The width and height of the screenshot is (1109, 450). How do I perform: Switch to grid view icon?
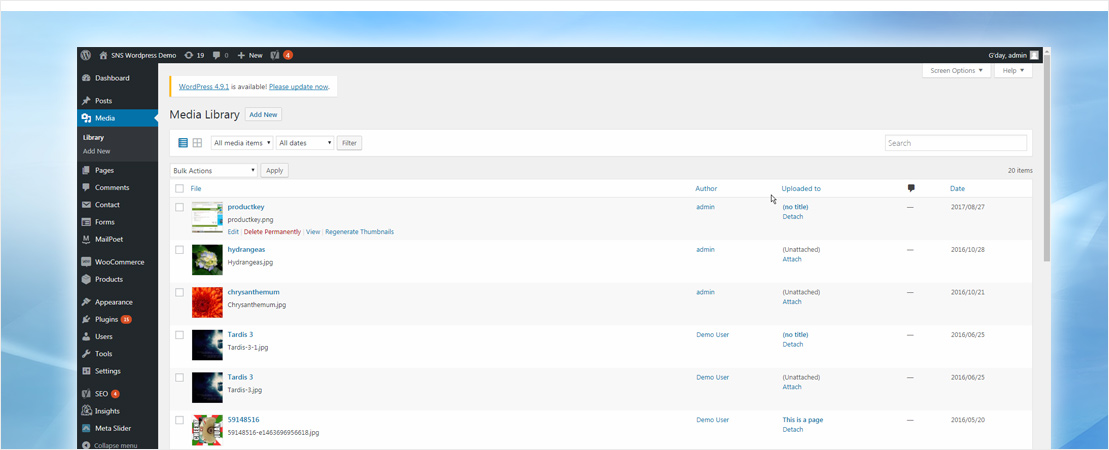(197, 143)
